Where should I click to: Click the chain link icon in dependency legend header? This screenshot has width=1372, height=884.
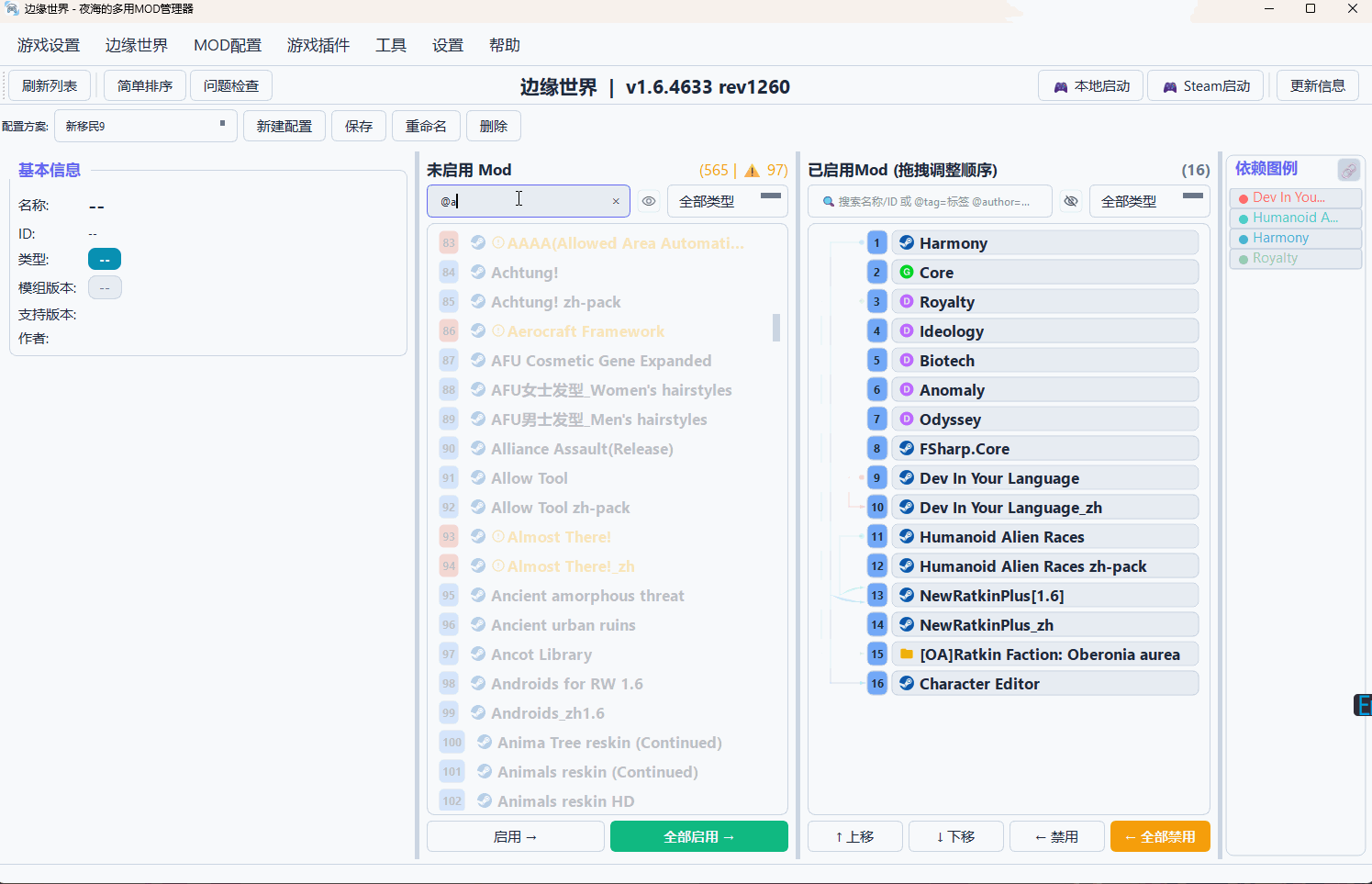pyautogui.click(x=1349, y=170)
